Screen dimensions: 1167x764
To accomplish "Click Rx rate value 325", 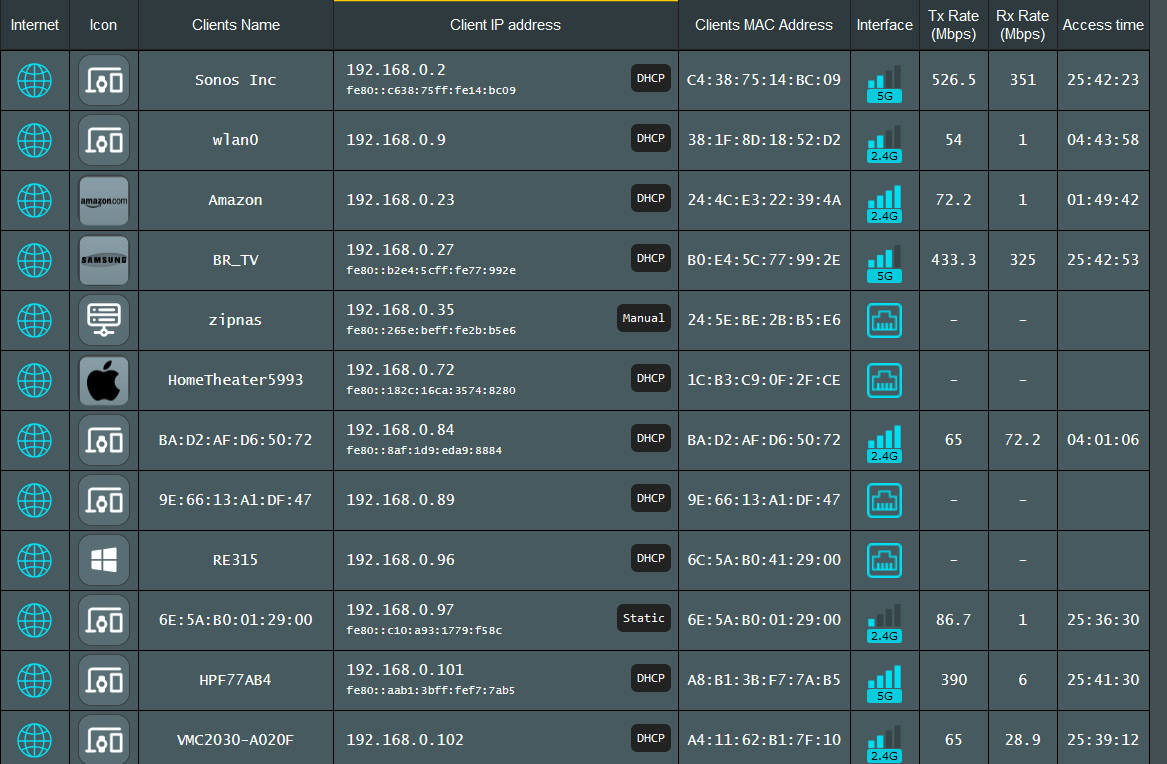I will [x=1023, y=260].
